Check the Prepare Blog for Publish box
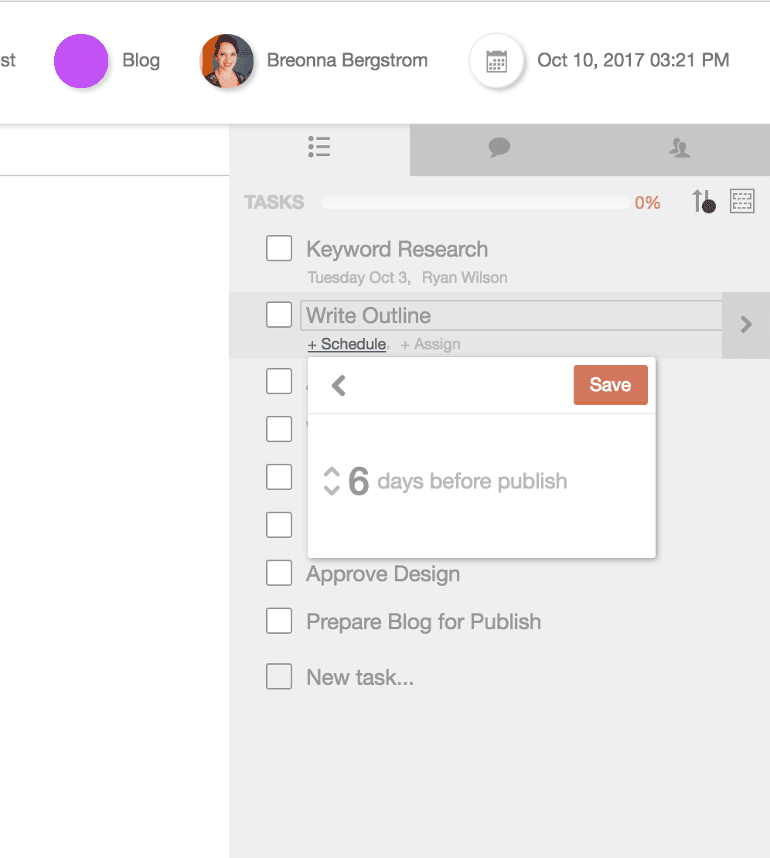Image resolution: width=770 pixels, height=858 pixels. coord(279,621)
